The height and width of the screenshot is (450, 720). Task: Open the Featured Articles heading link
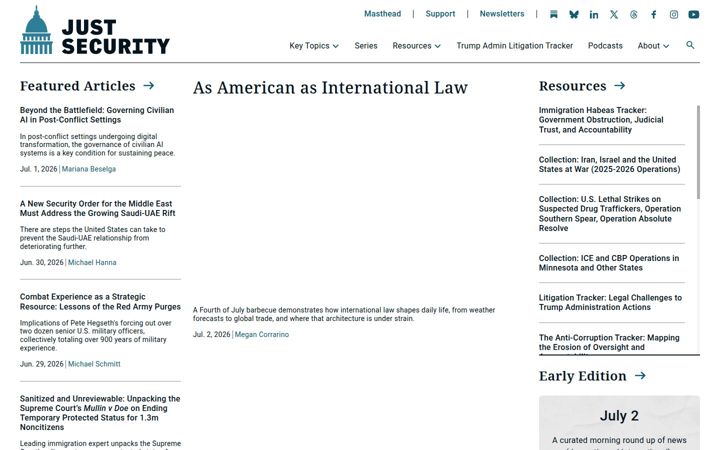[x=78, y=86]
